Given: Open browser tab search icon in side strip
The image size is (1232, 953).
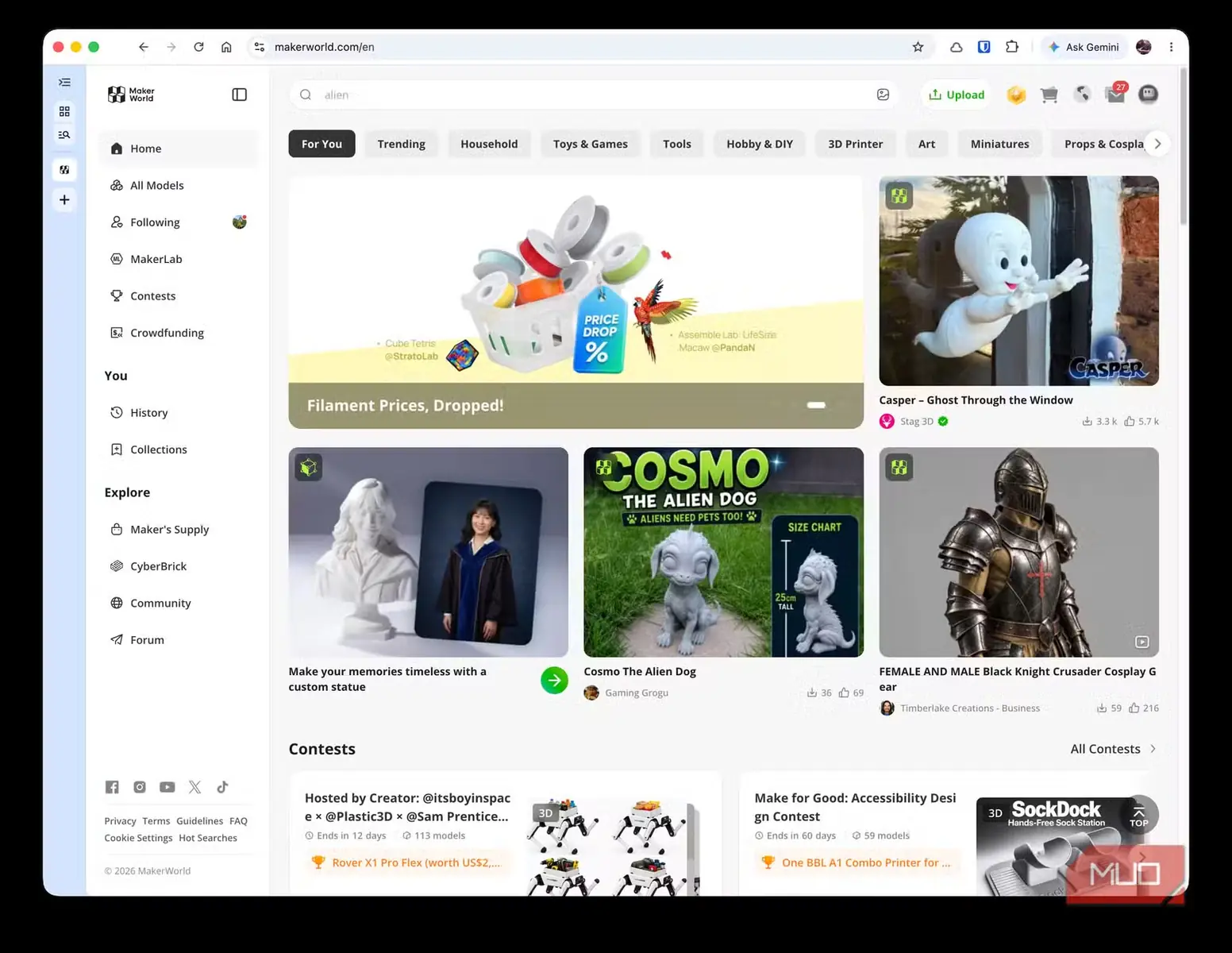Looking at the screenshot, I should 64,134.
